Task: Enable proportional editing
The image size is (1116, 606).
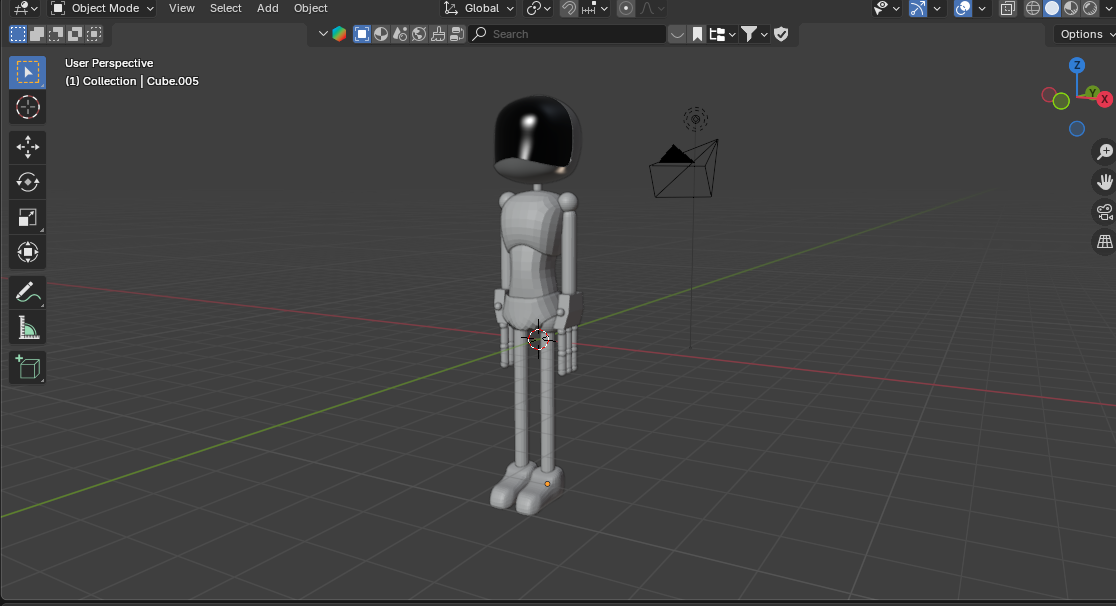Action: (626, 8)
